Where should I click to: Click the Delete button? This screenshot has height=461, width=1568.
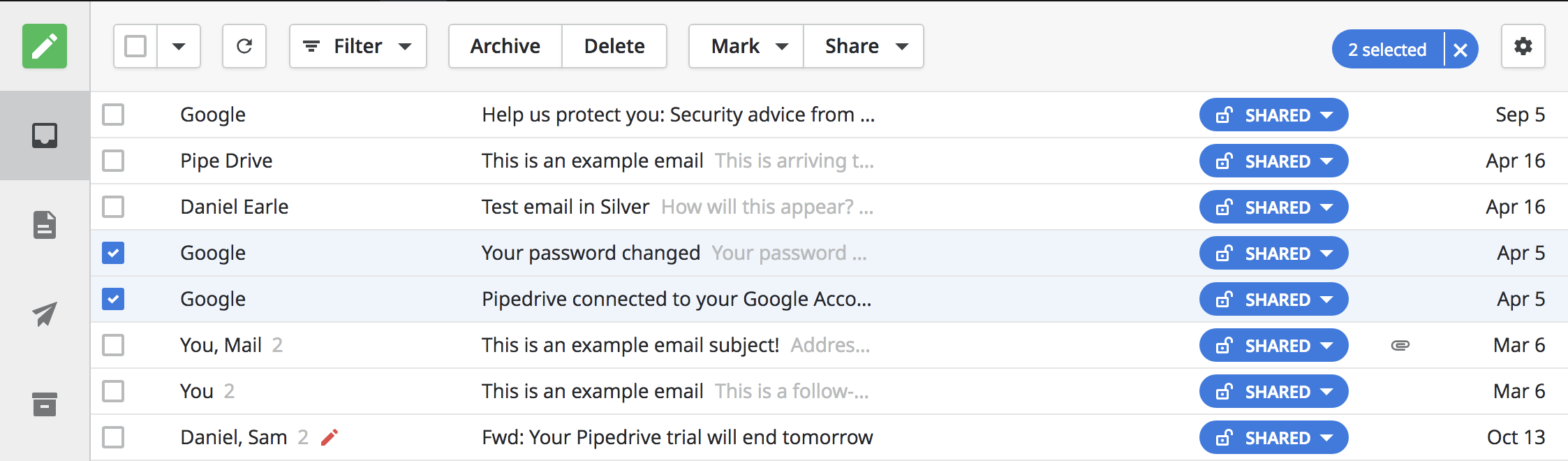point(614,46)
